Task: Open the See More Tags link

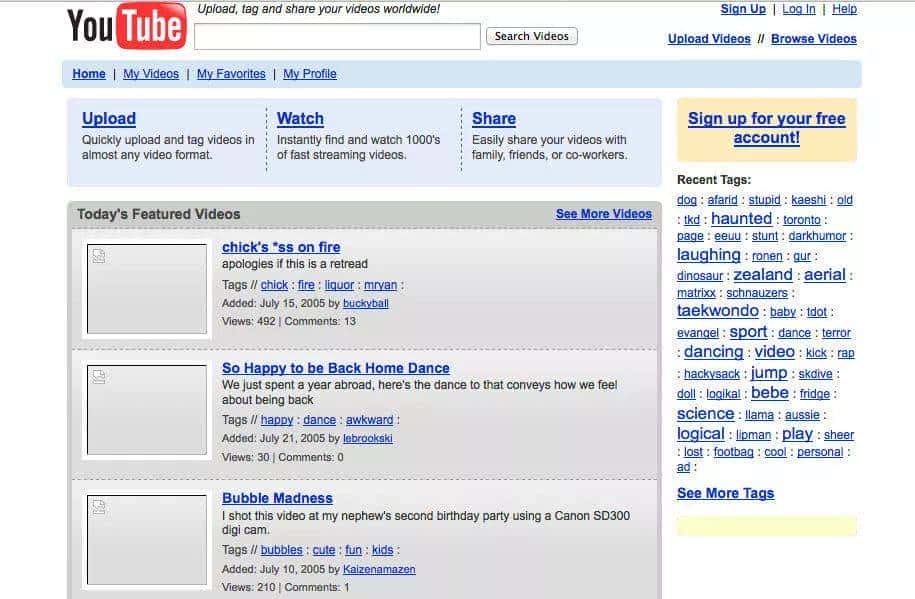Action: 725,493
